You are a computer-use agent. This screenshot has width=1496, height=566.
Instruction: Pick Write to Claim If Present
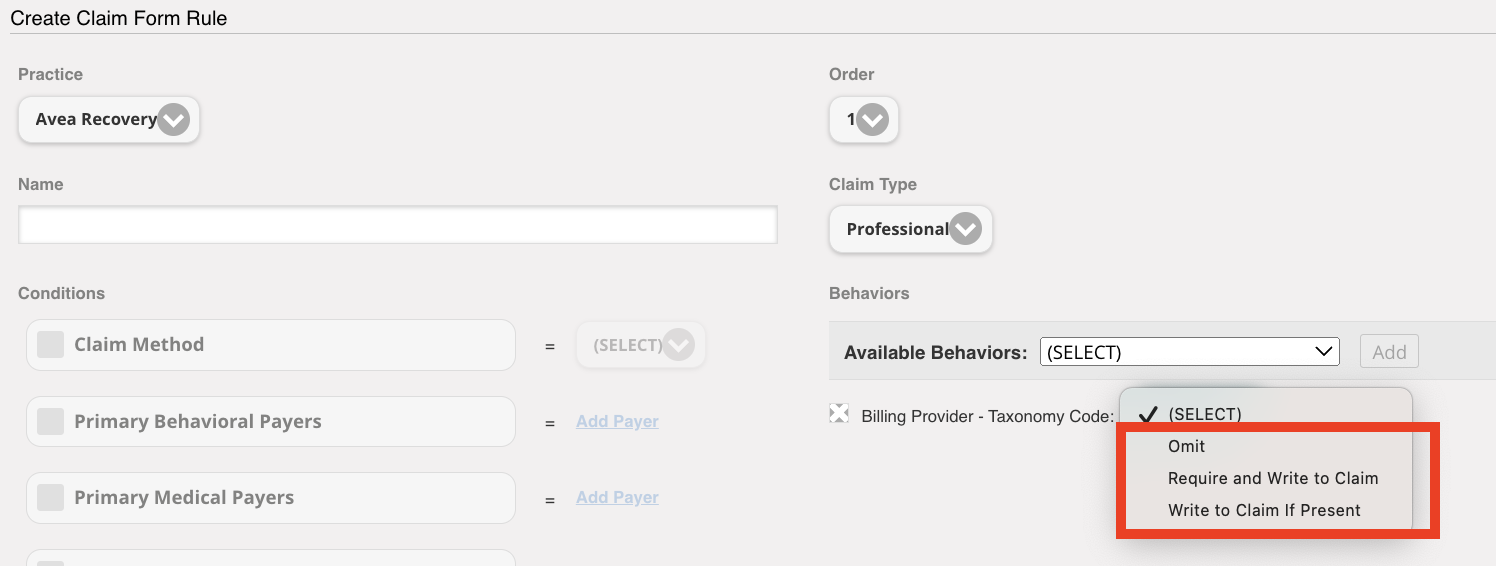click(1264, 510)
